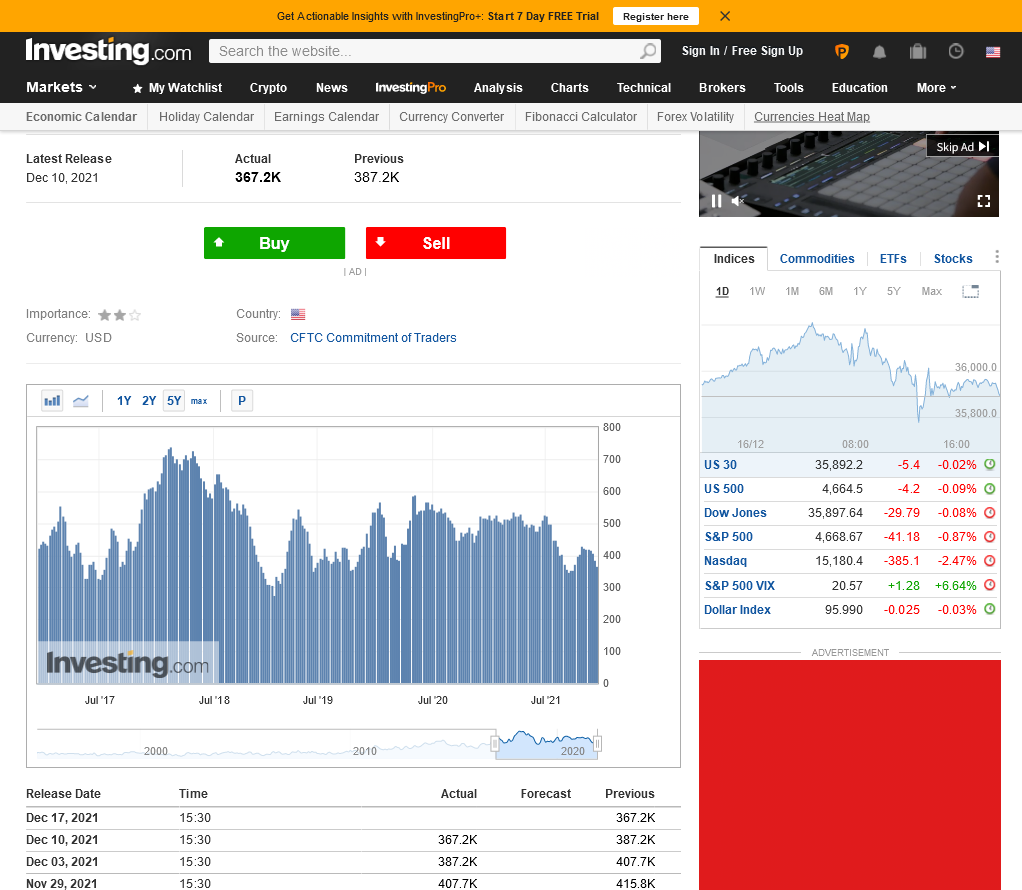The height and width of the screenshot is (890, 1022).
Task: Open Dollar Index quote
Action: [737, 610]
